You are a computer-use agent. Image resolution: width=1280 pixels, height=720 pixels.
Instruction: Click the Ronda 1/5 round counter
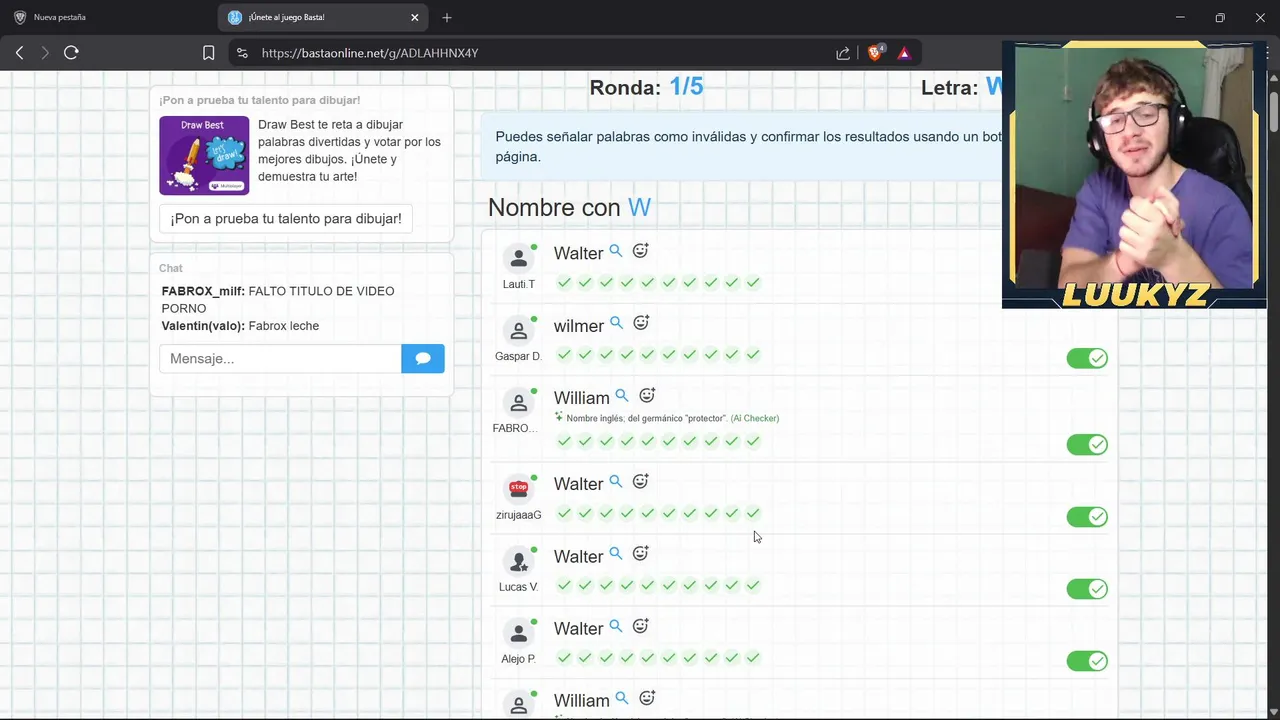pos(646,87)
